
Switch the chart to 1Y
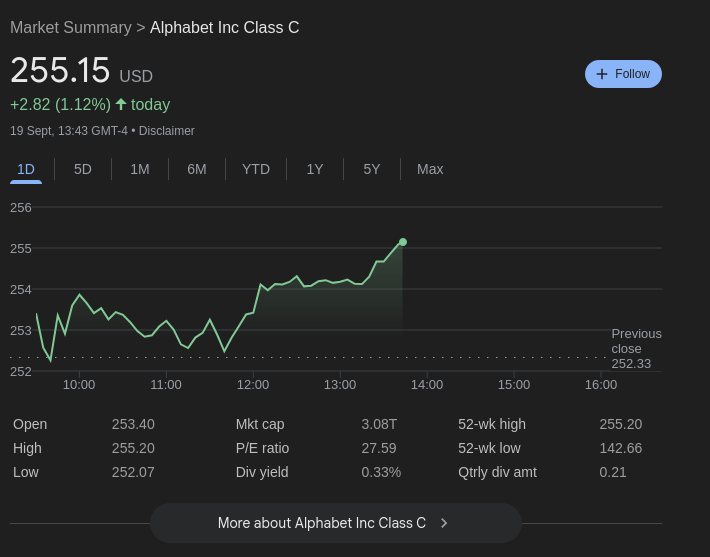coord(315,169)
